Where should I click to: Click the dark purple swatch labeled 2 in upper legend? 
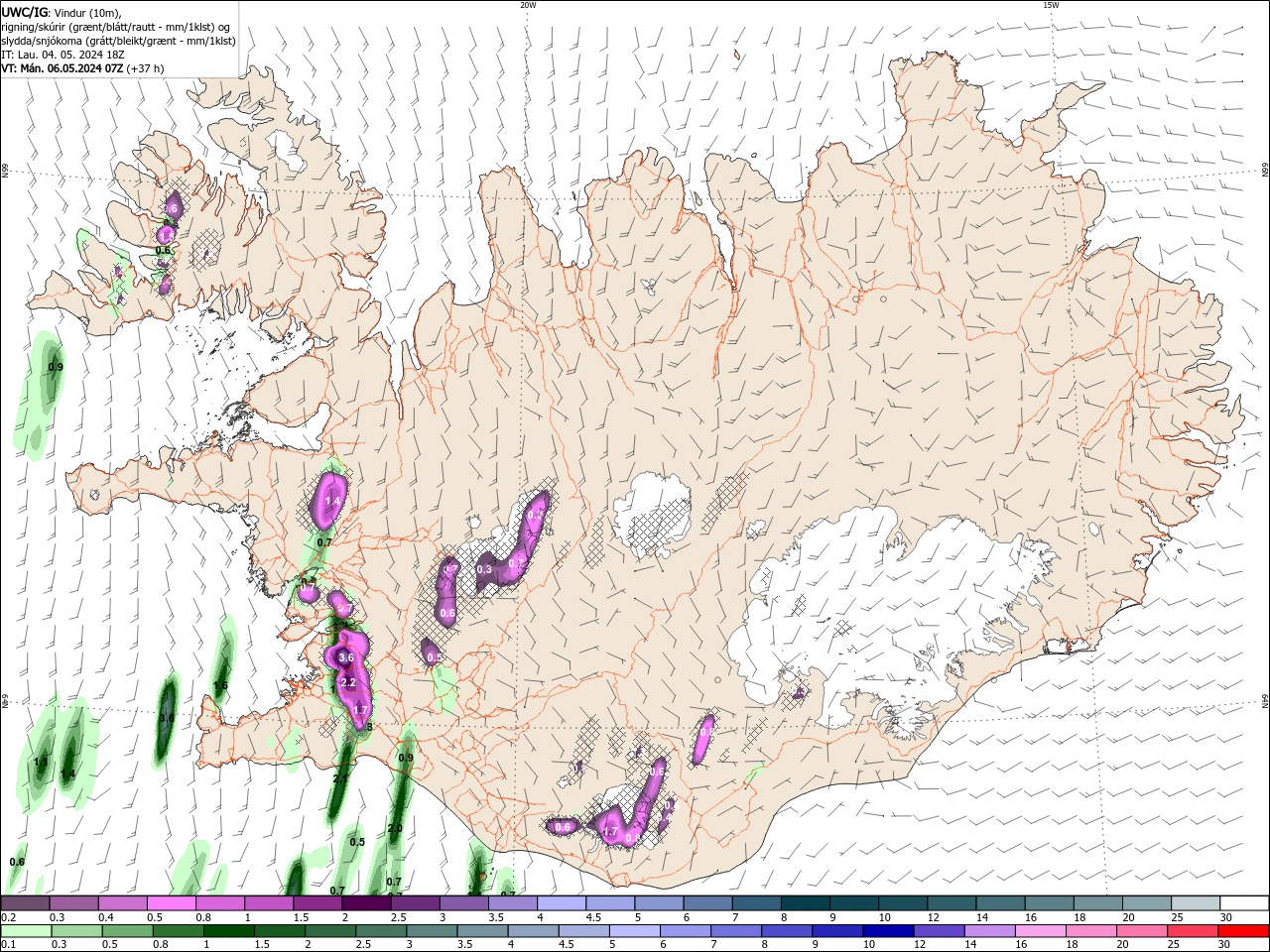[x=366, y=902]
